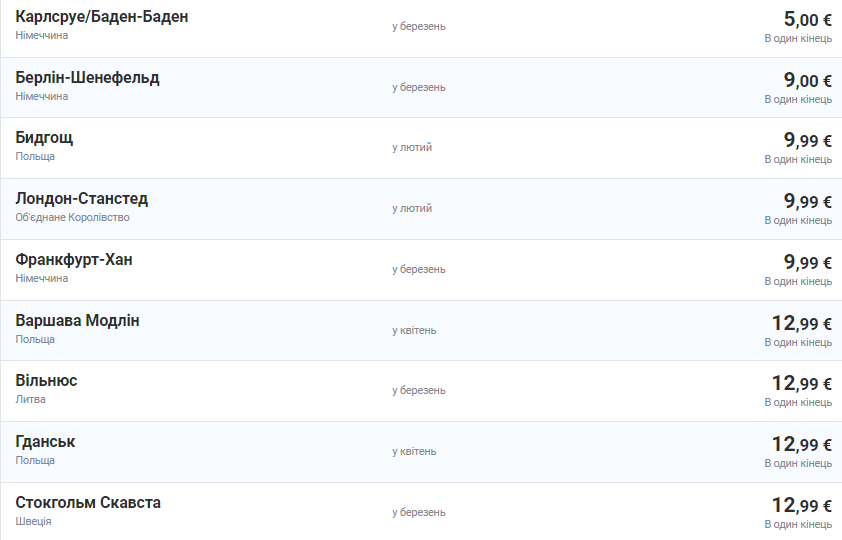Click the Швеція country label
The height and width of the screenshot is (540, 842).
click(34, 521)
